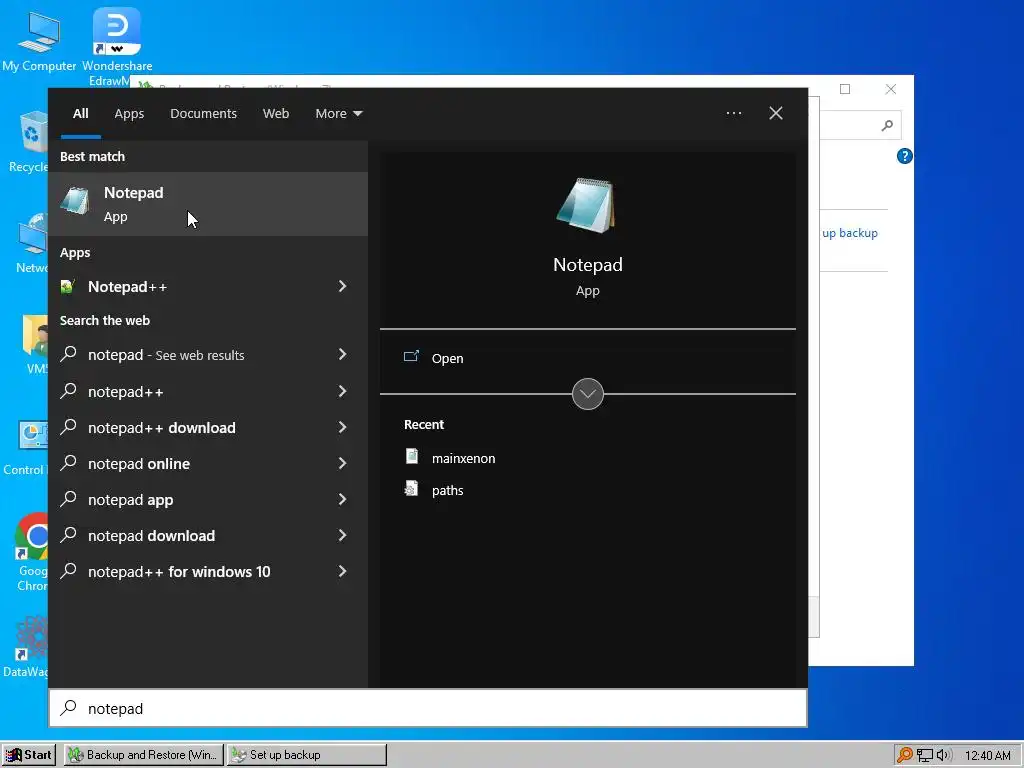
Task: Expand the Notepad++ app result arrow
Action: click(x=342, y=286)
